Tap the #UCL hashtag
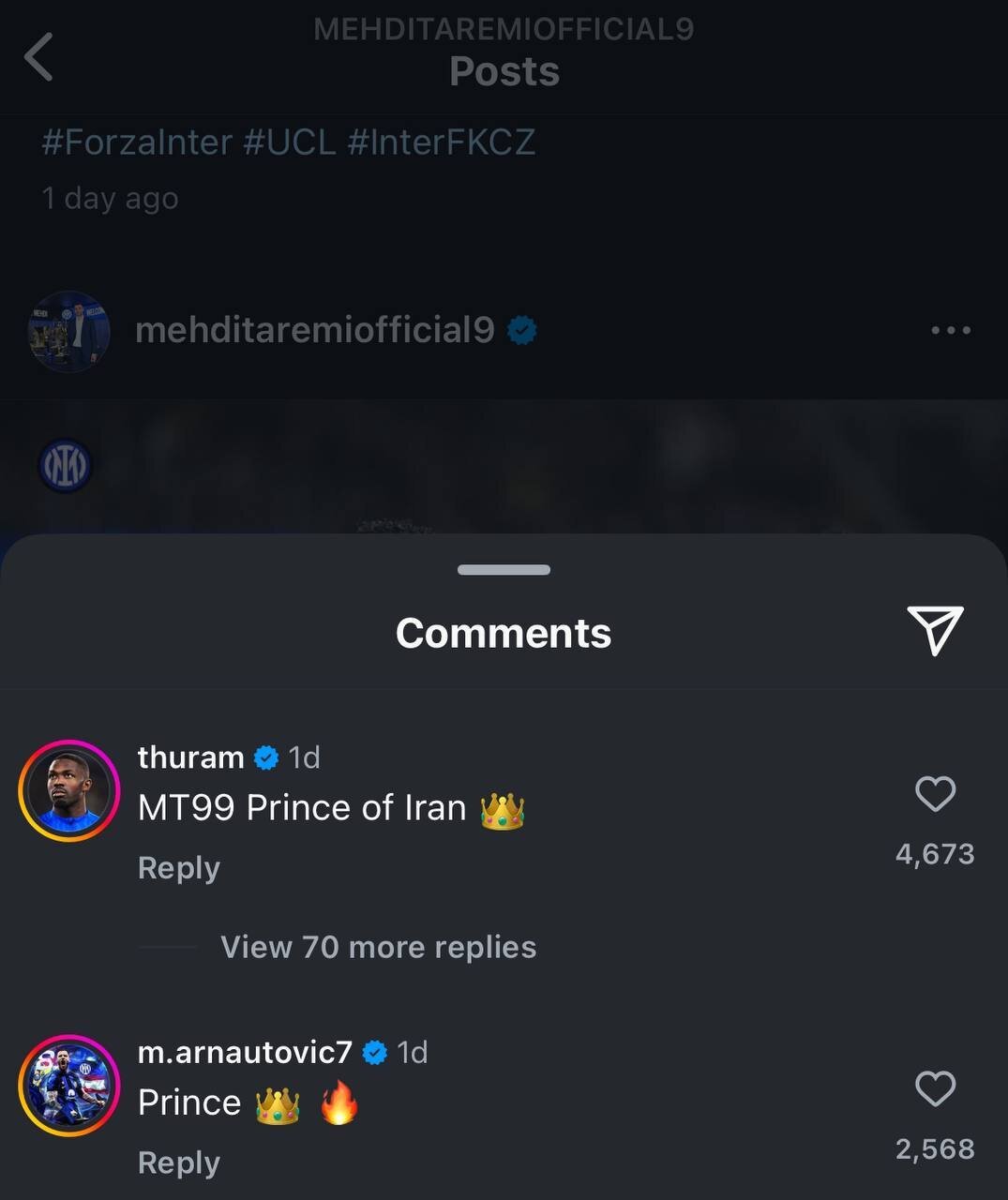Screen dimensions: 1008x1200 (x=289, y=142)
